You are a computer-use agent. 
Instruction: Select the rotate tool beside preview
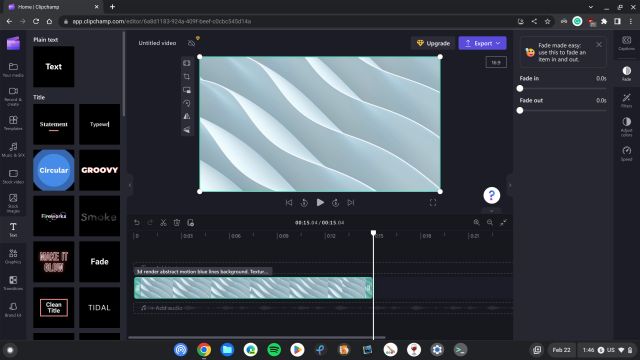point(187,103)
